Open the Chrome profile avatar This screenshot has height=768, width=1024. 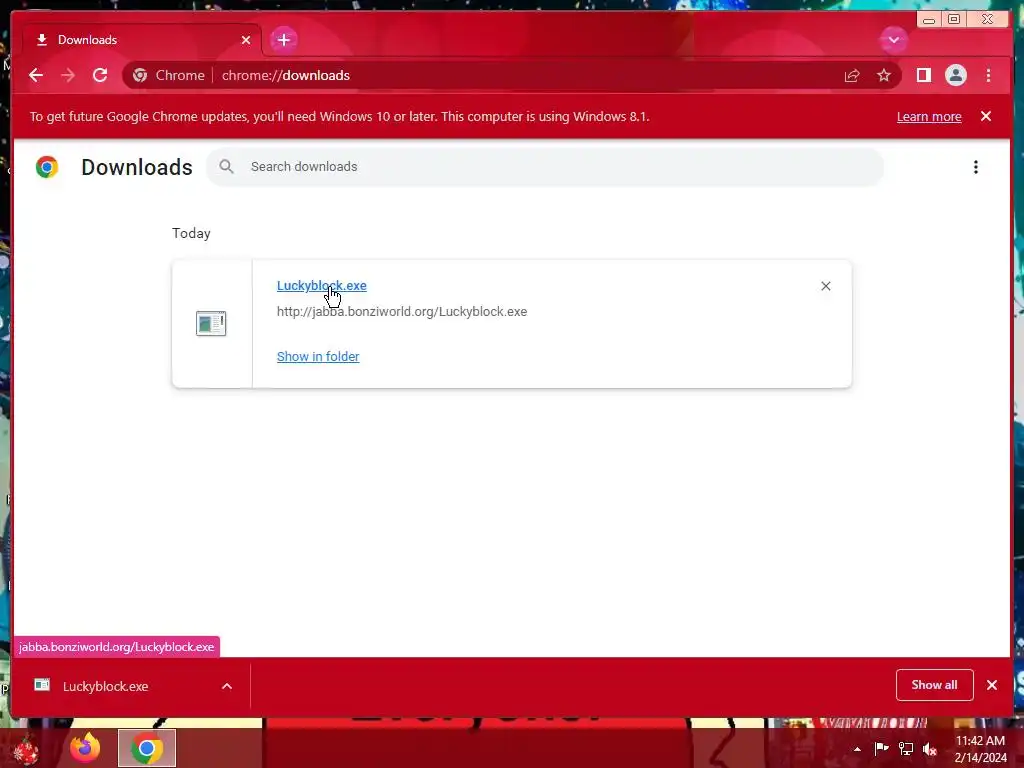955,75
